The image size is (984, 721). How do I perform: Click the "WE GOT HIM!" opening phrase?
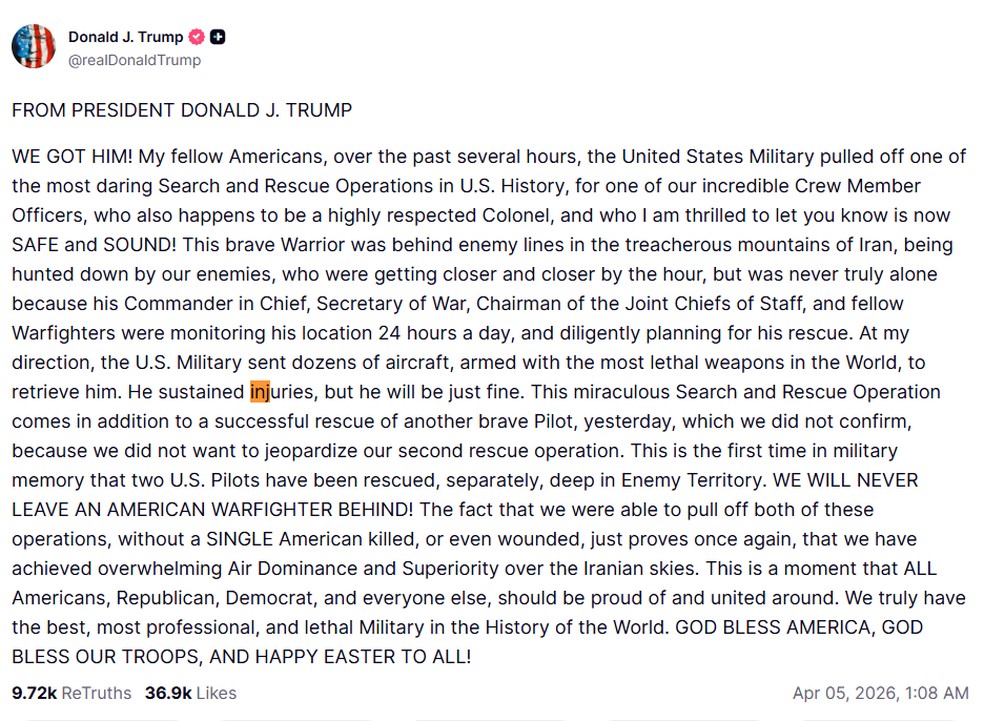pyautogui.click(x=72, y=157)
